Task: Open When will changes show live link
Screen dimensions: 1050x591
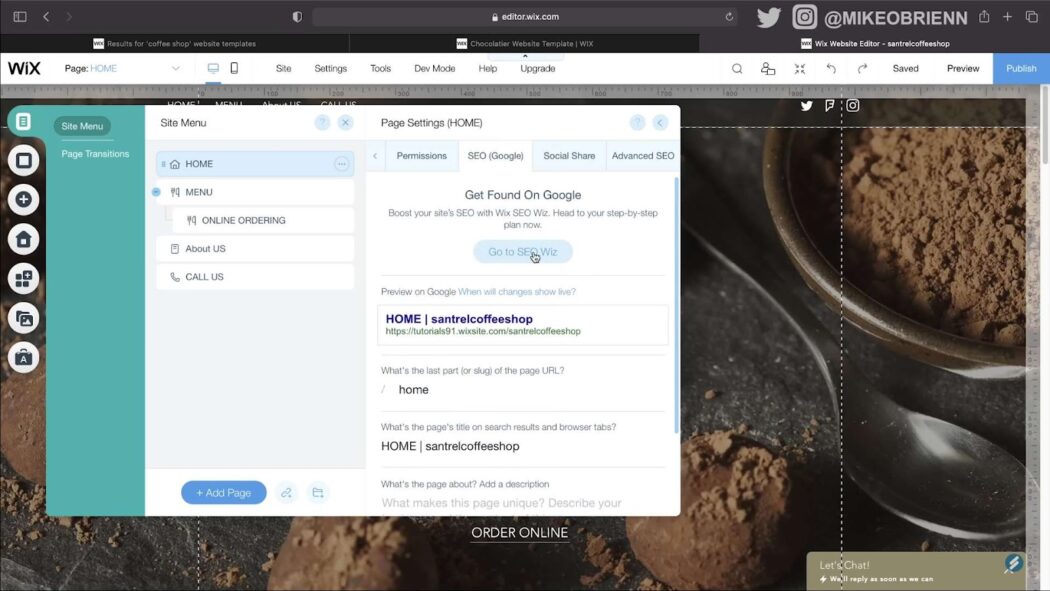Action: pyautogui.click(x=517, y=292)
